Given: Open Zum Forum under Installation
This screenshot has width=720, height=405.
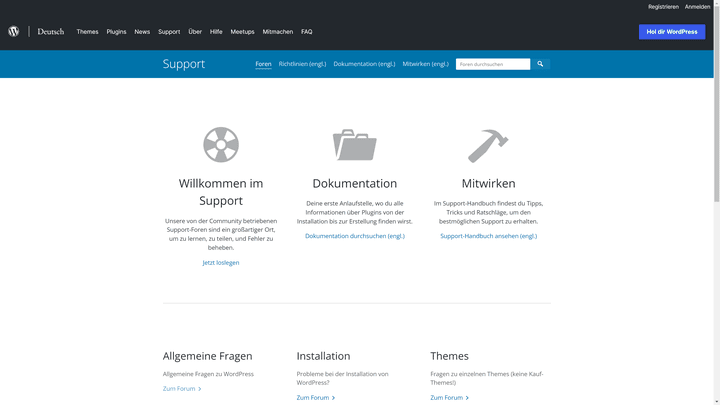Looking at the screenshot, I should pyautogui.click(x=315, y=398).
